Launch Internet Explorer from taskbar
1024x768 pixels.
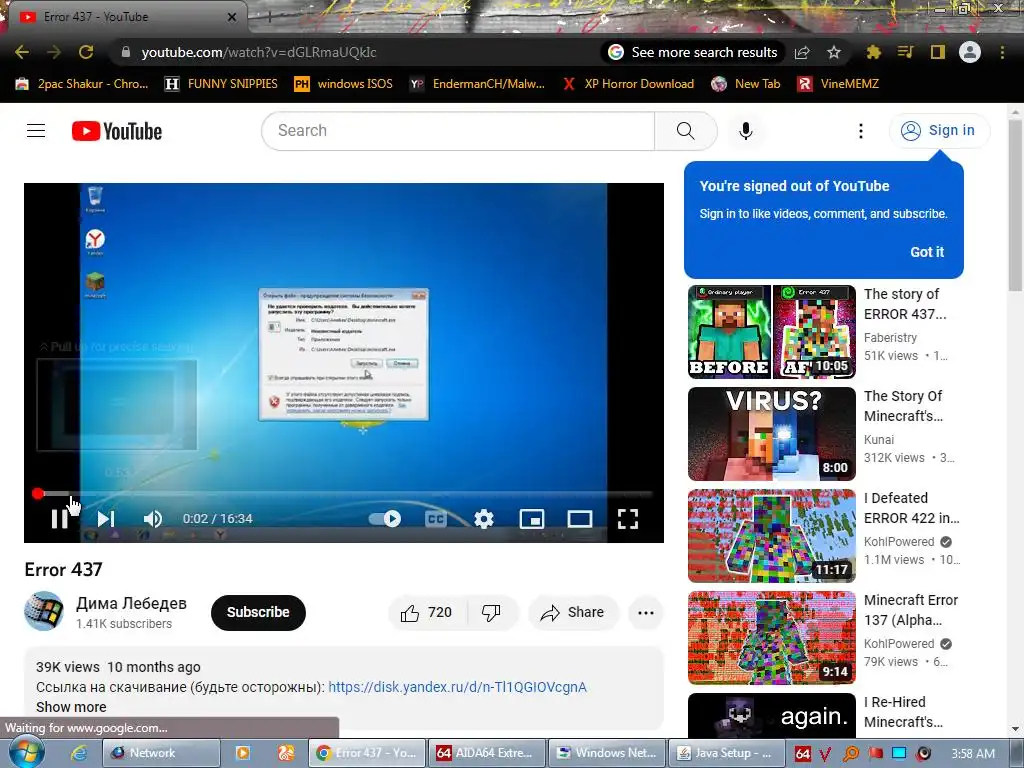coord(79,753)
